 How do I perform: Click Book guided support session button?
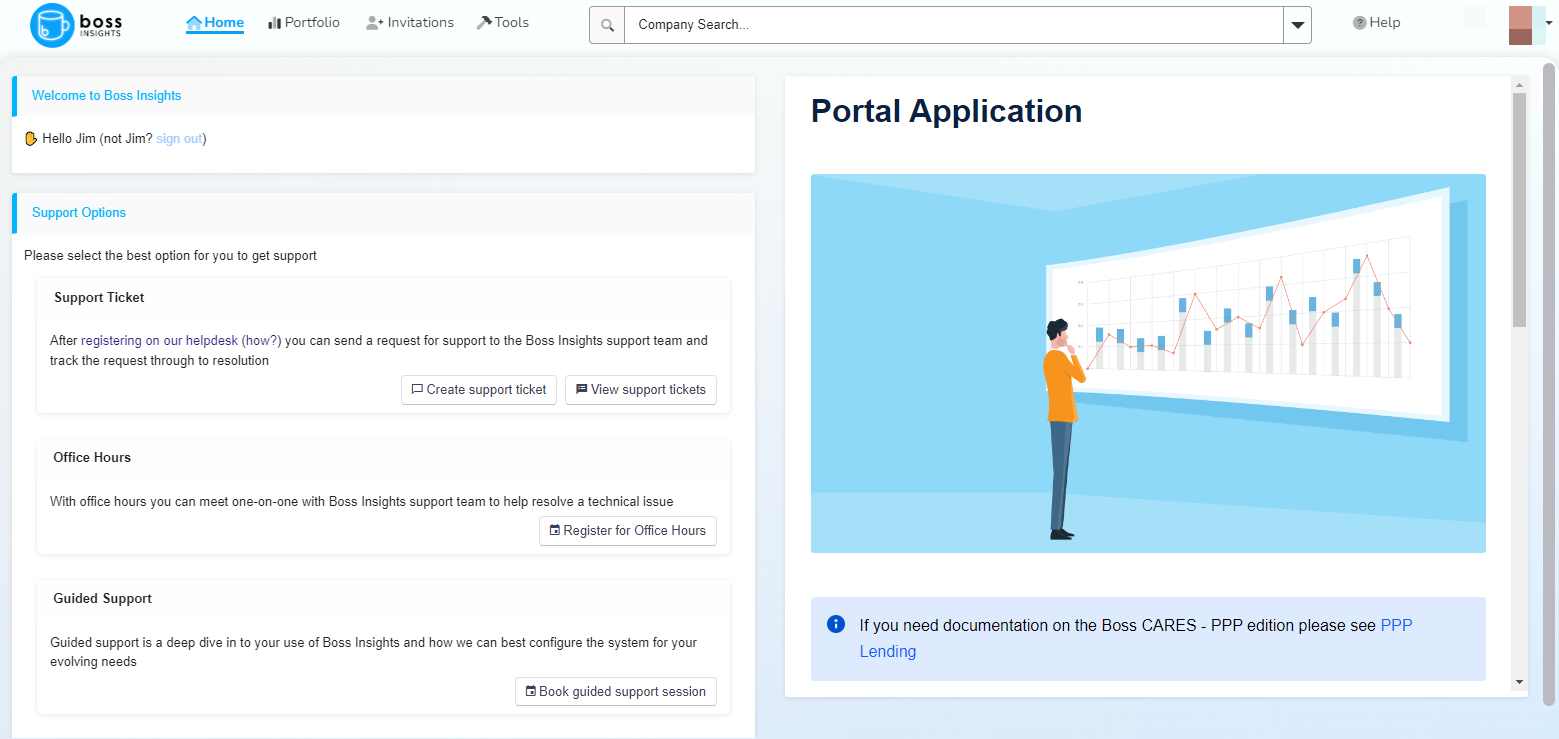616,692
